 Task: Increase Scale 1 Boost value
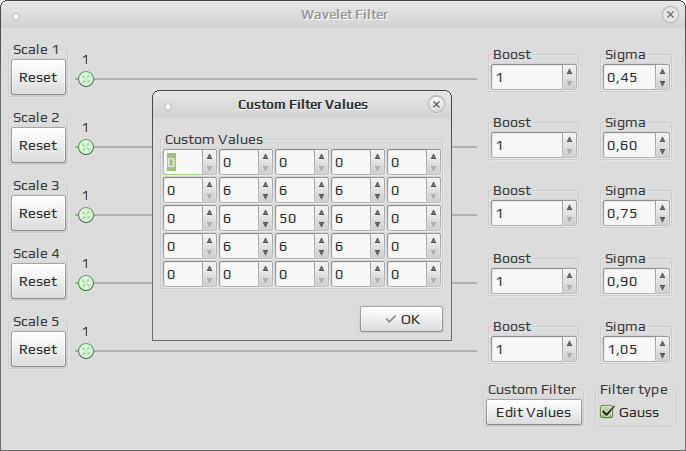click(x=569, y=71)
